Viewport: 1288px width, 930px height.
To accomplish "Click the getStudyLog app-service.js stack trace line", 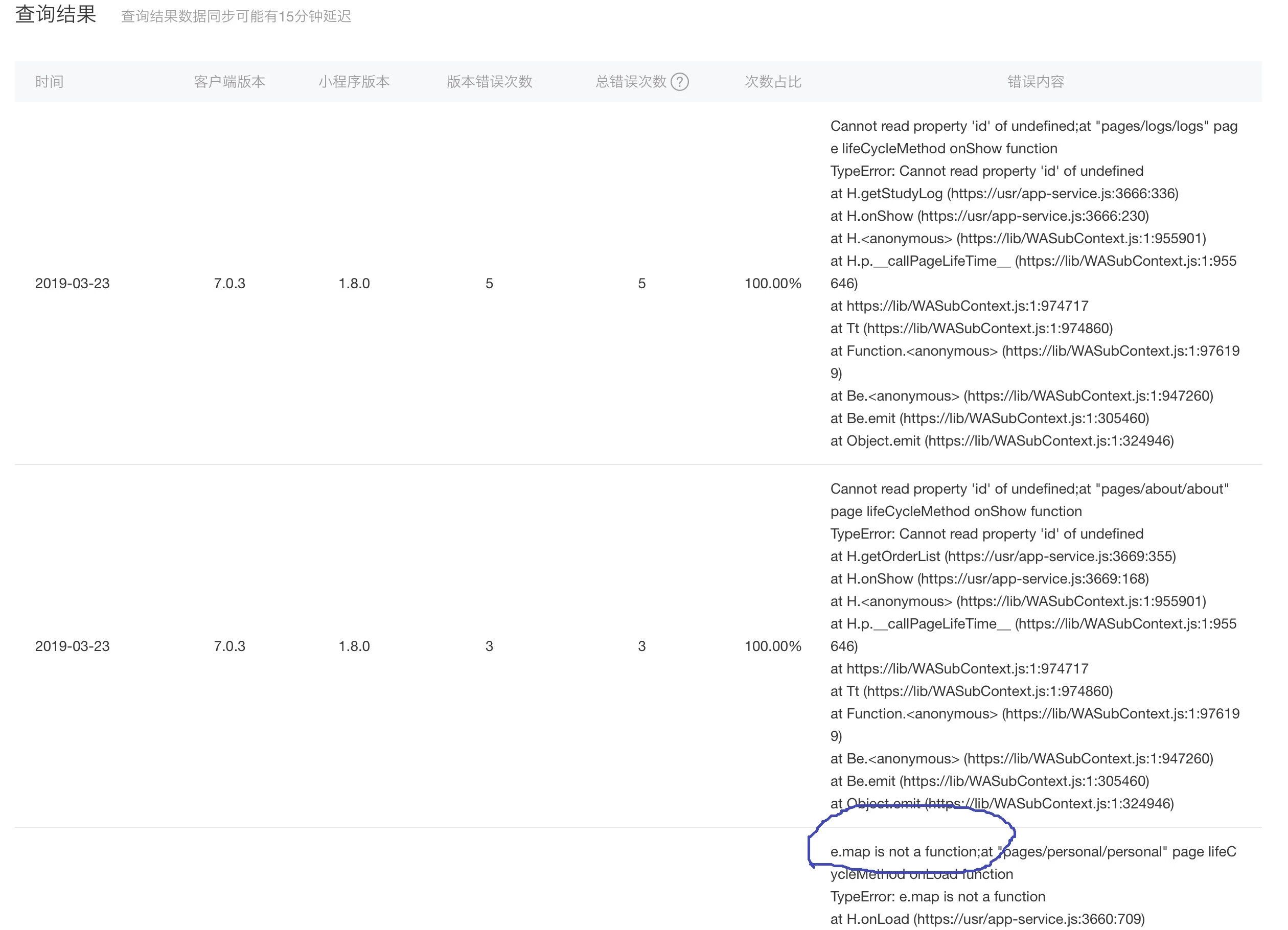I will [1004, 194].
